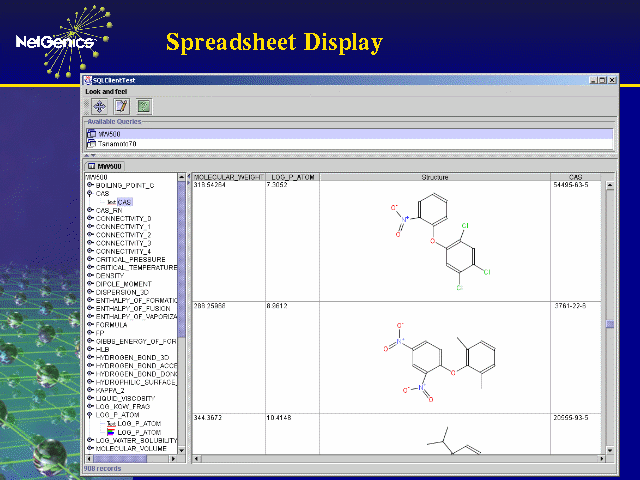Viewport: 640px width, 480px height.
Task: Click the text icon beside LOG_P_ATOM child
Action: [111, 423]
